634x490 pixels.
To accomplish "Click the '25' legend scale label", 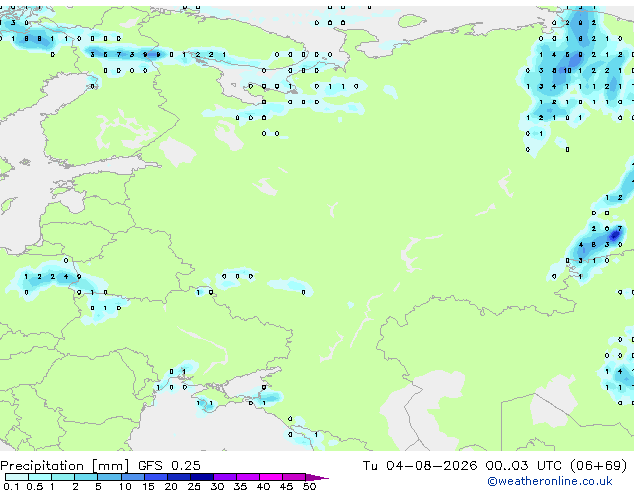I will pyautogui.click(x=194, y=486).
